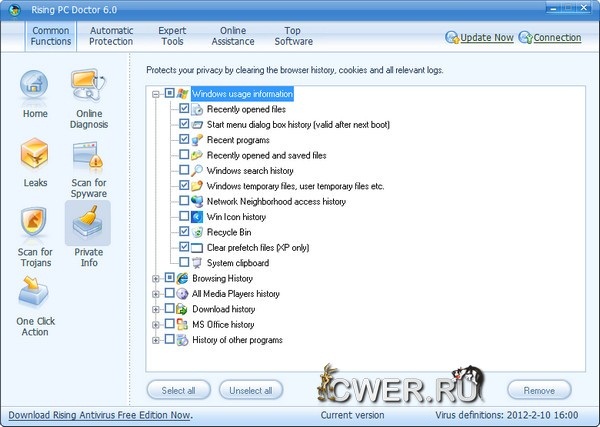Check History of other programs checkbox
The height and width of the screenshot is (427, 600).
click(x=170, y=339)
